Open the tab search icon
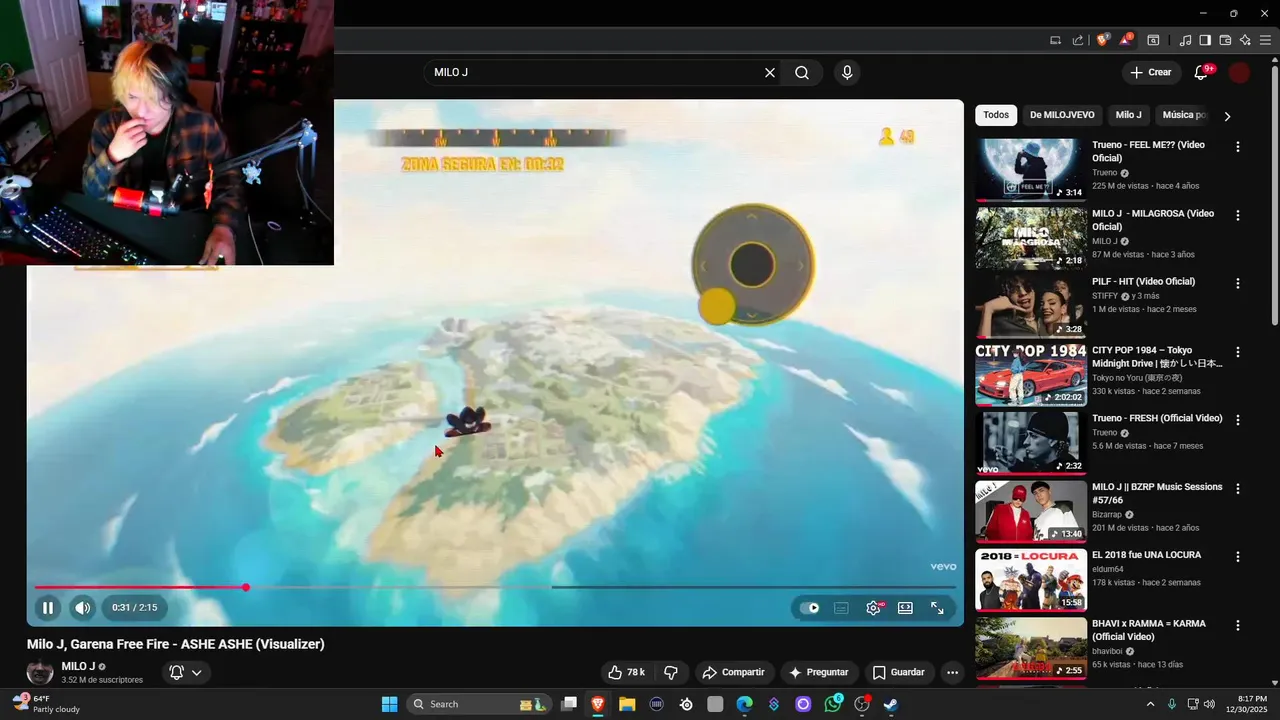 (1153, 40)
